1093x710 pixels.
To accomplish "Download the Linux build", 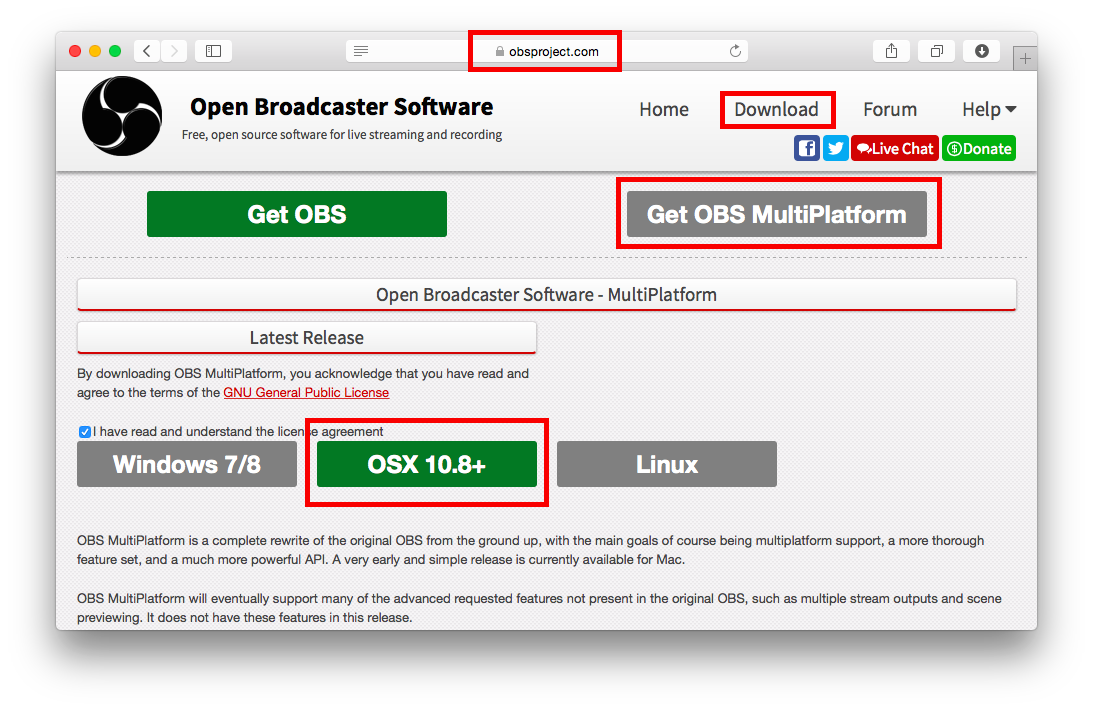I will pos(666,464).
